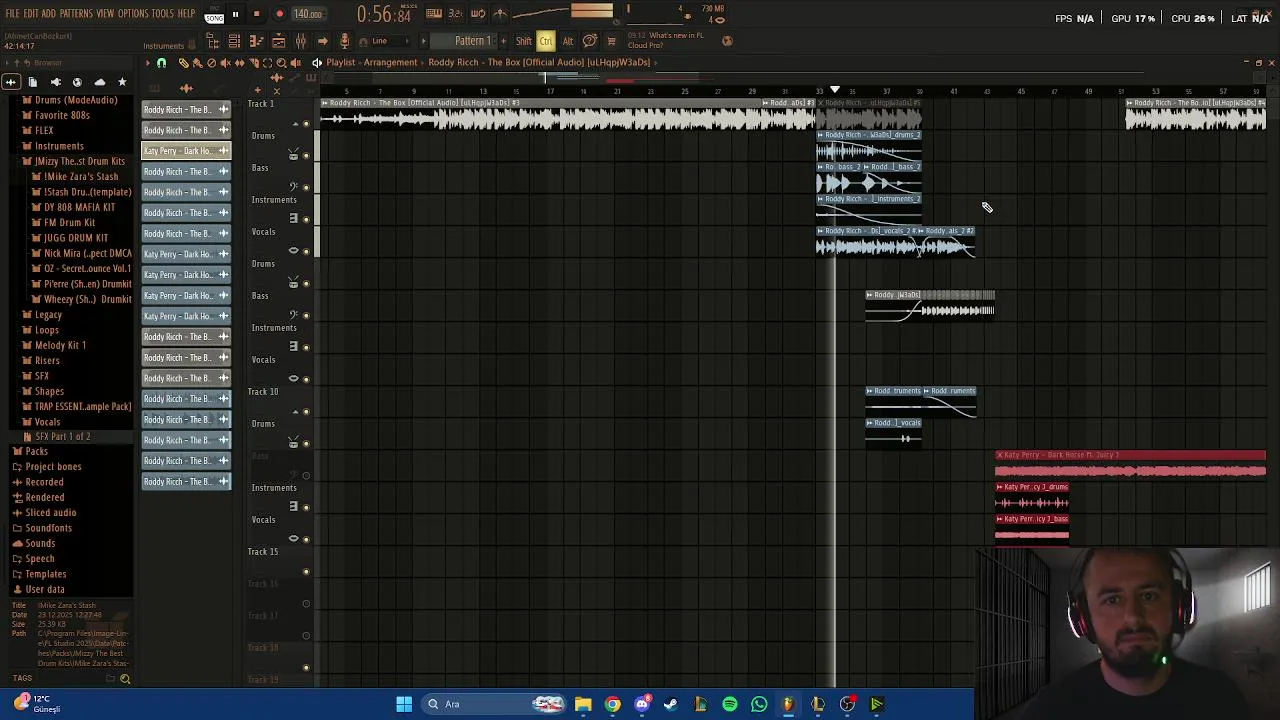Expand the Drums (ModeAudio) folder
Viewport: 1280px width, 720px height.
(x=76, y=100)
